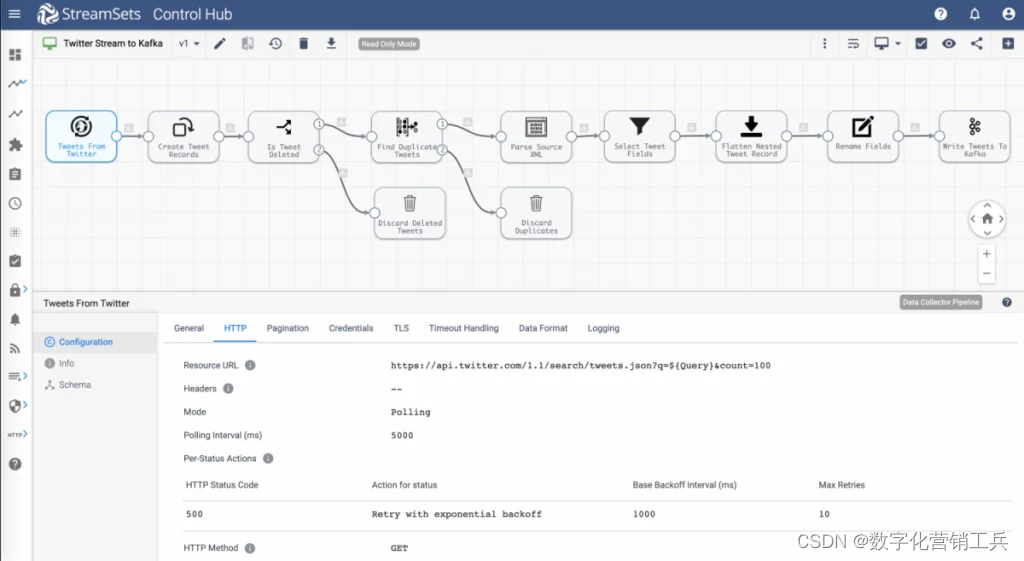Select the Create Tweet Records stage

click(184, 136)
